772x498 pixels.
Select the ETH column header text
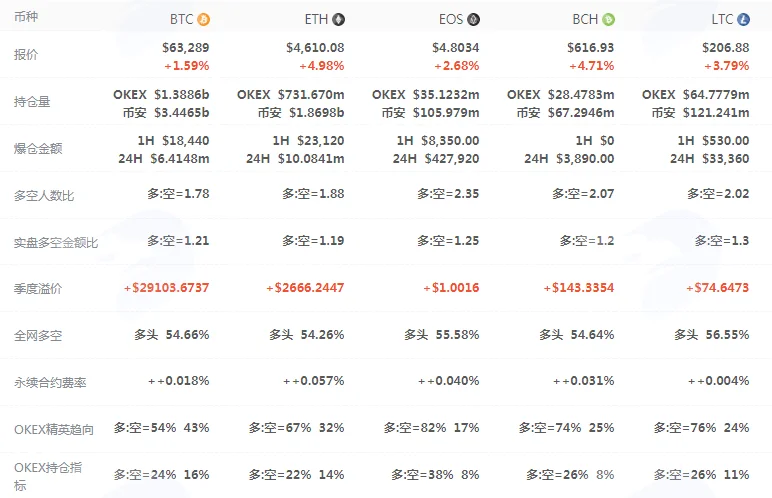[317, 19]
